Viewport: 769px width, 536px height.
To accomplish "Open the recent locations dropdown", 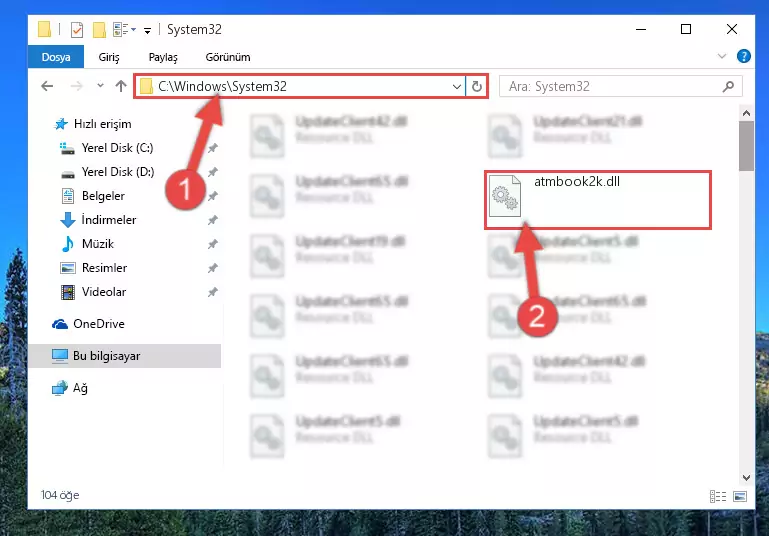I will [100, 86].
